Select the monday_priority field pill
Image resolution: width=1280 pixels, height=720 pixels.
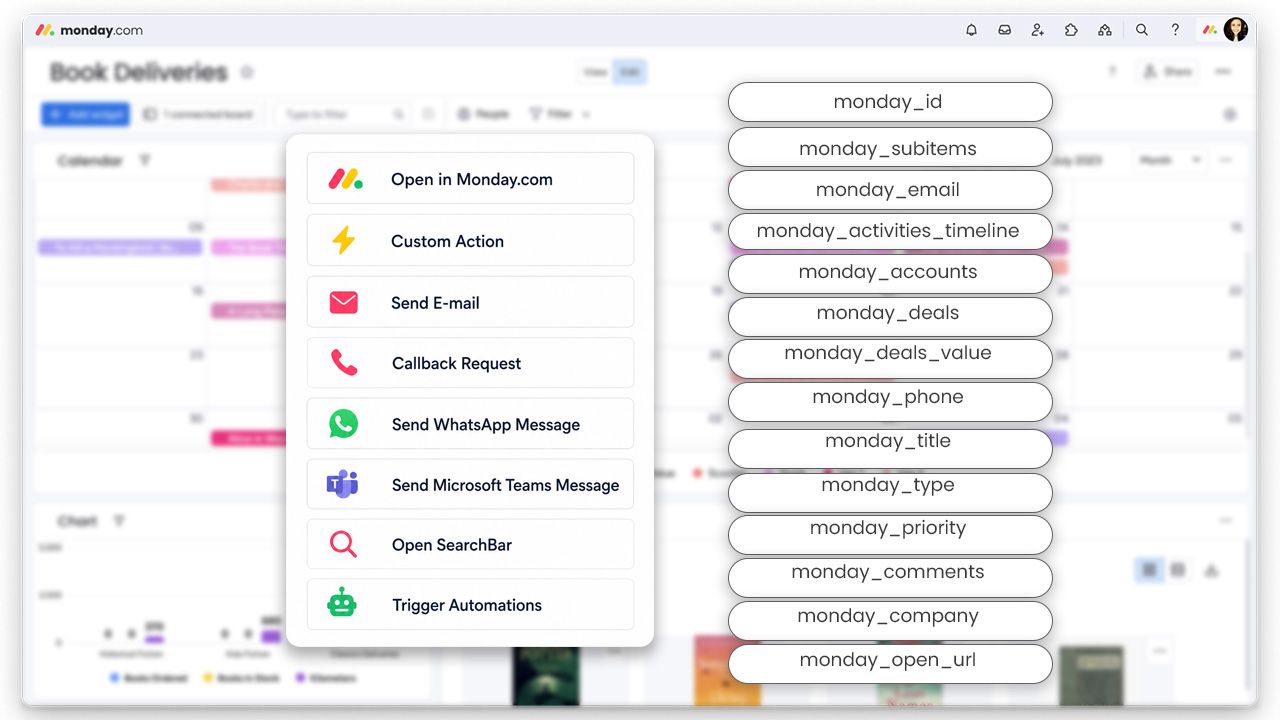[x=890, y=535]
